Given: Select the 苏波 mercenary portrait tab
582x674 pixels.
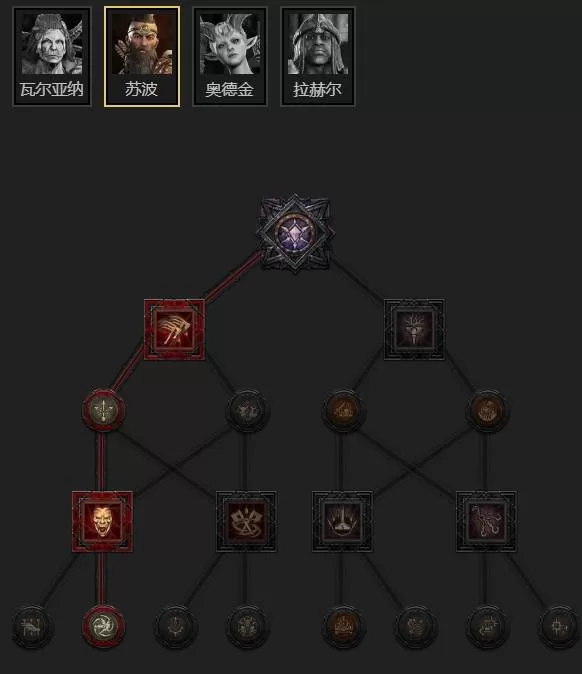Looking at the screenshot, I should (x=142, y=56).
